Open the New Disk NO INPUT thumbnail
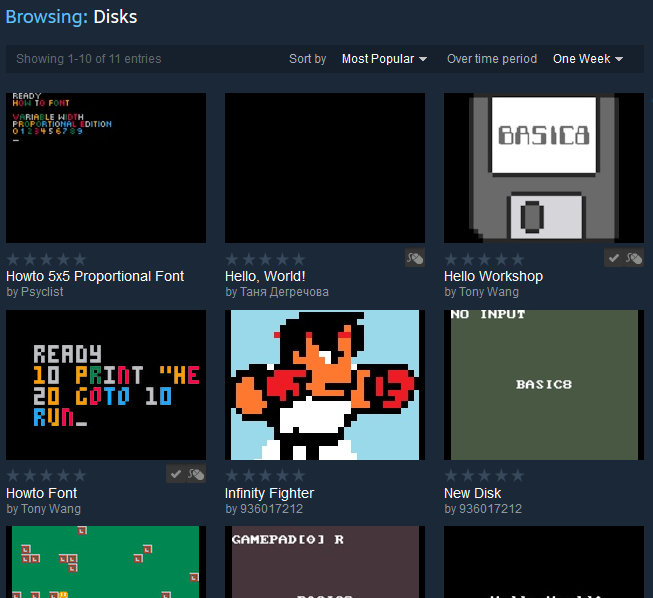 tap(543, 385)
